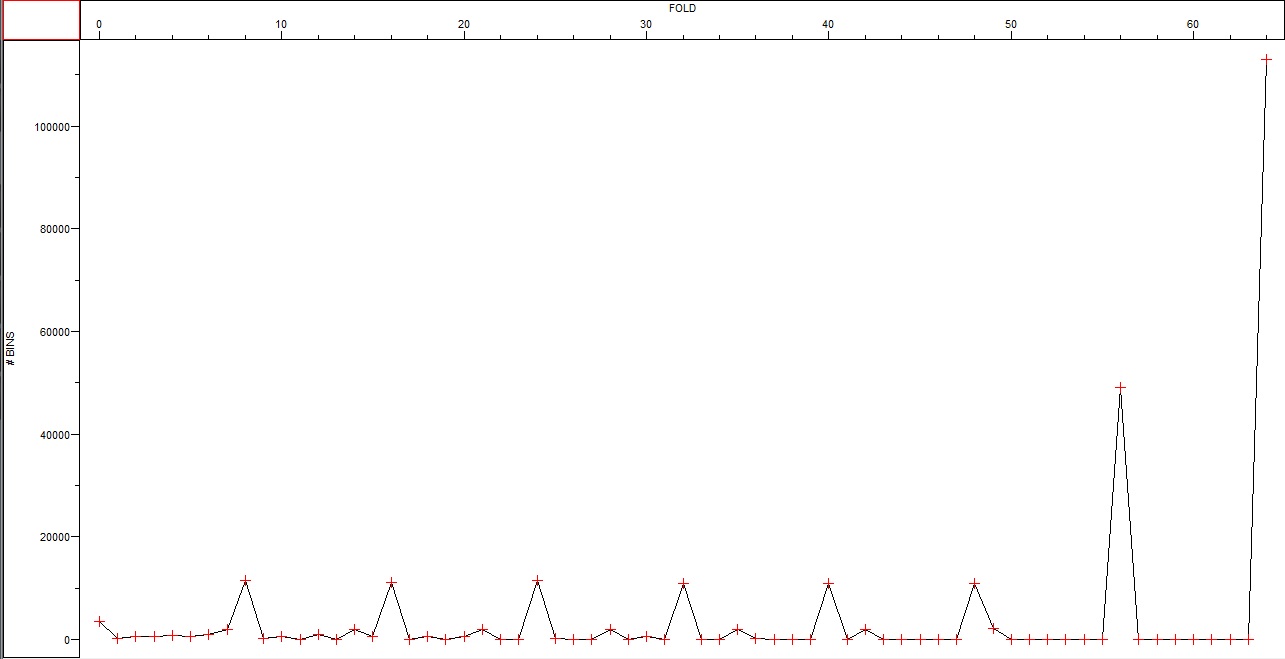Select the peak marker at fold 24
The height and width of the screenshot is (659, 1285).
[x=537, y=580]
